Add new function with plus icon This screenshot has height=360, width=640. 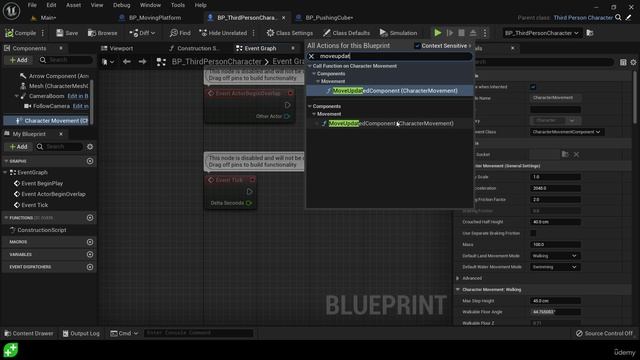click(x=90, y=218)
